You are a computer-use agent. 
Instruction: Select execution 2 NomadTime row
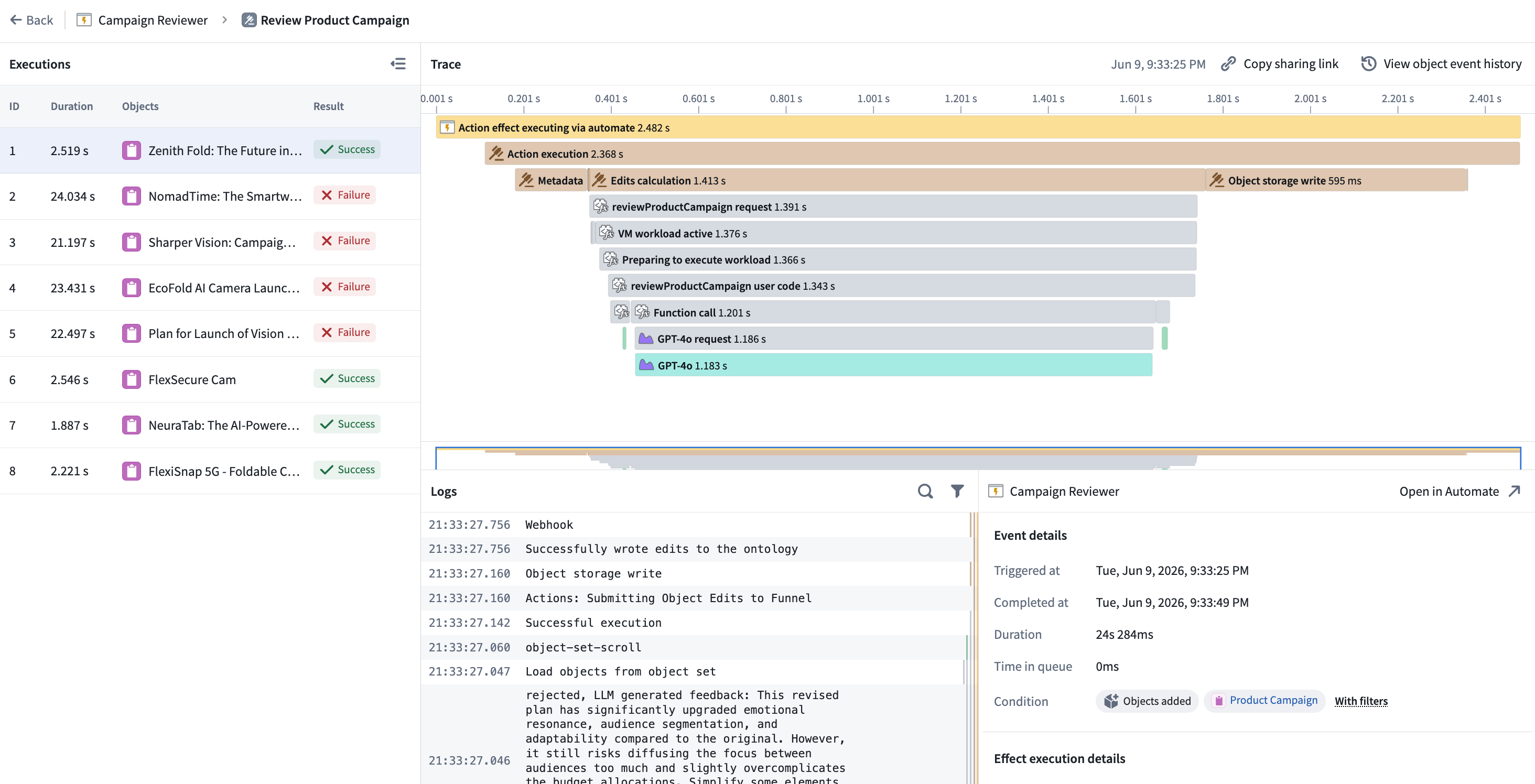(210, 197)
